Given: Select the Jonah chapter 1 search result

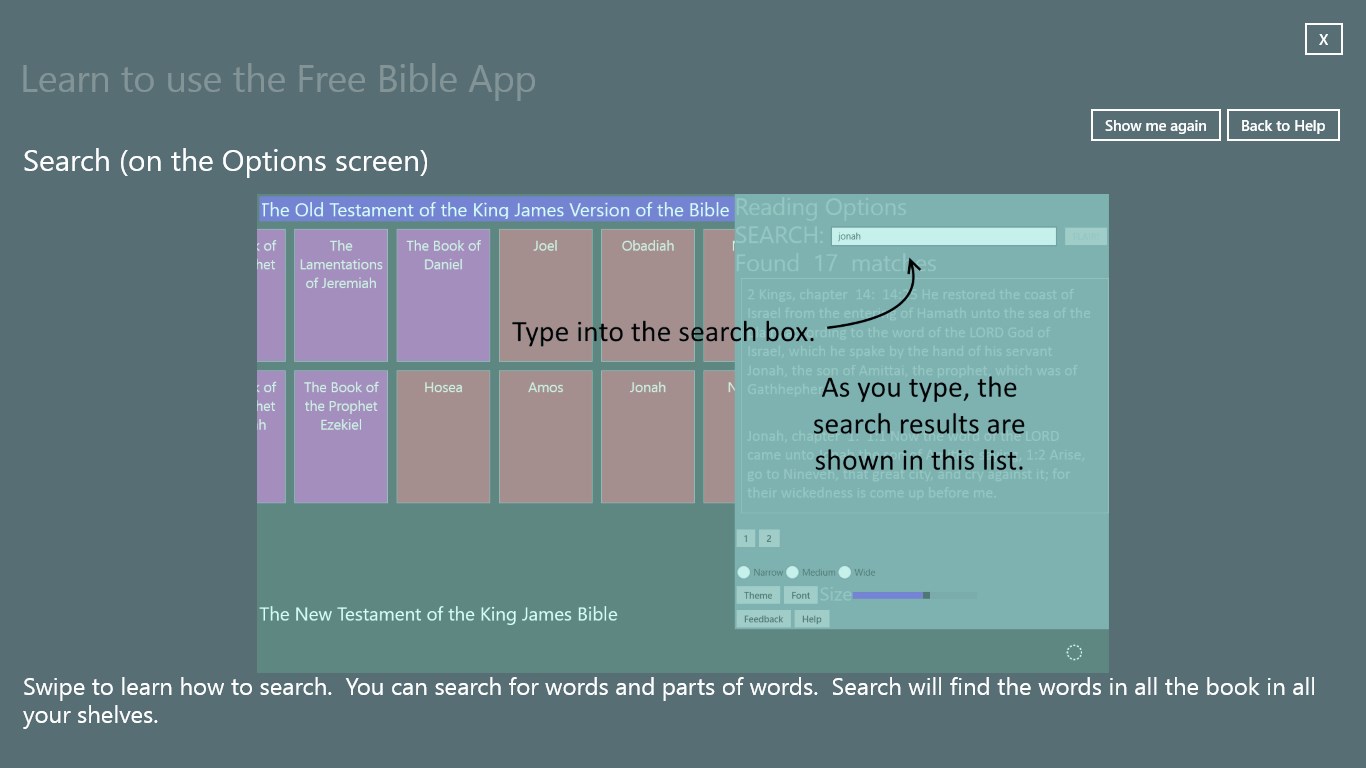Looking at the screenshot, I should 916,464.
